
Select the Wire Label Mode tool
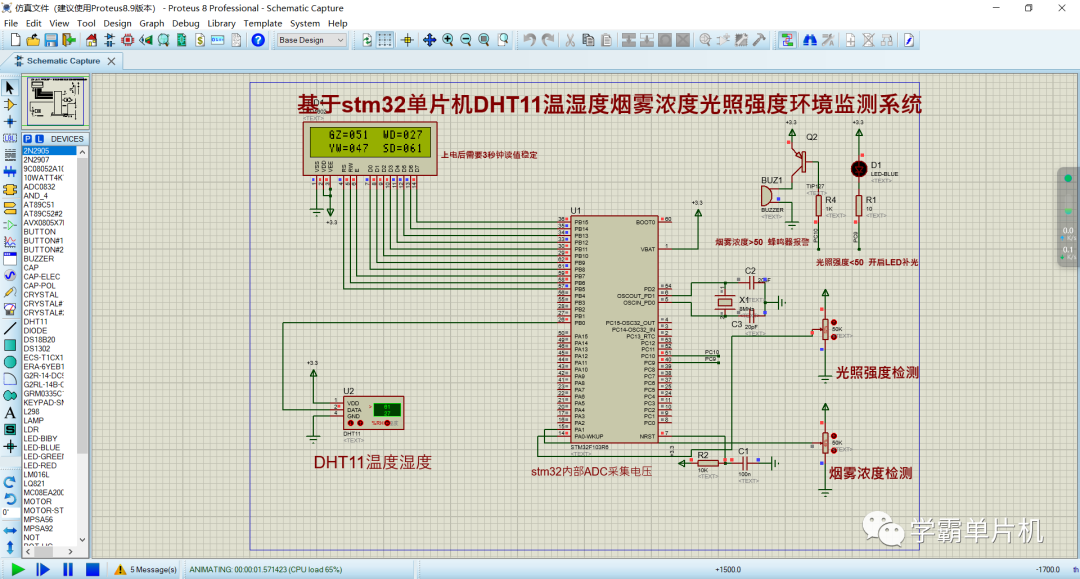tap(10, 138)
